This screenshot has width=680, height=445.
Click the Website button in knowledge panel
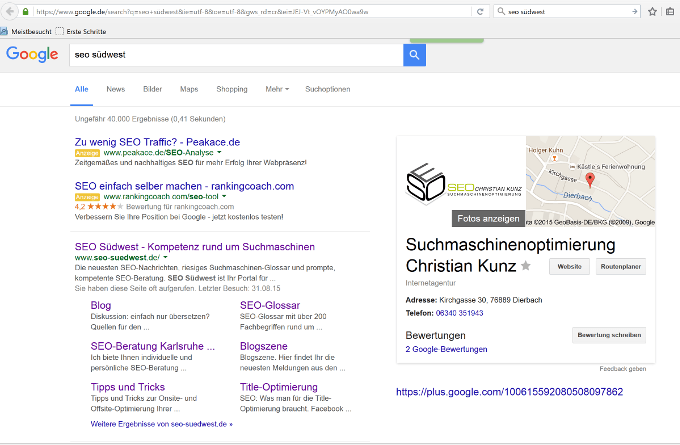click(569, 267)
